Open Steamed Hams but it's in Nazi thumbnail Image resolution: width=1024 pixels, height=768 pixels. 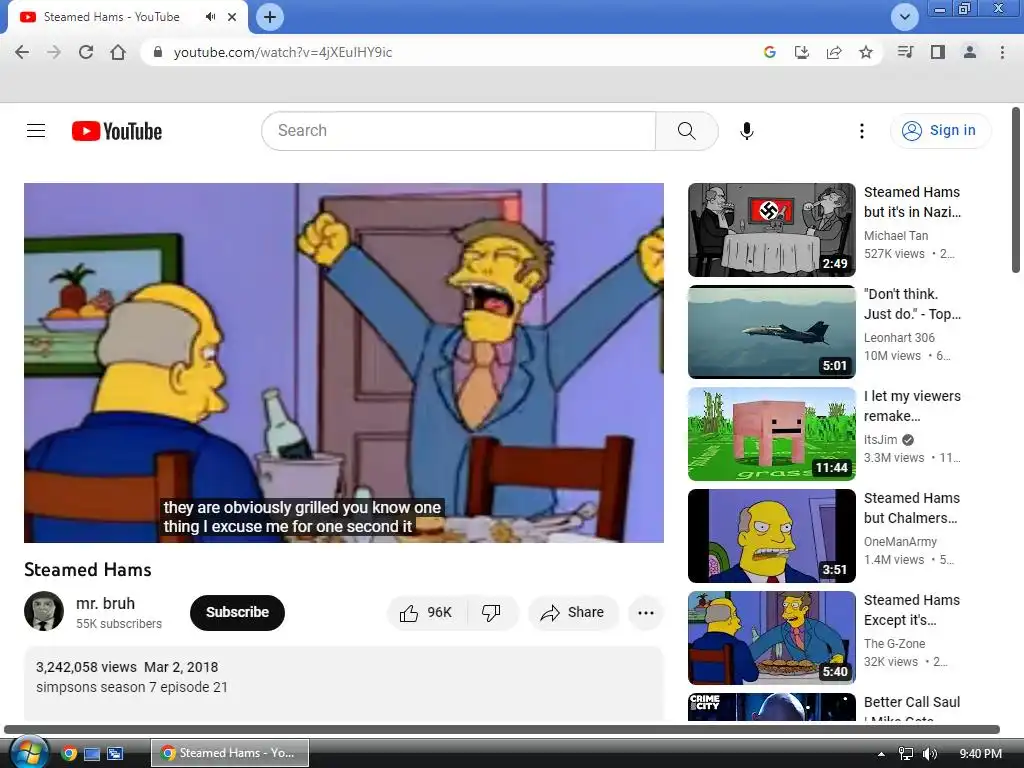tap(771, 230)
